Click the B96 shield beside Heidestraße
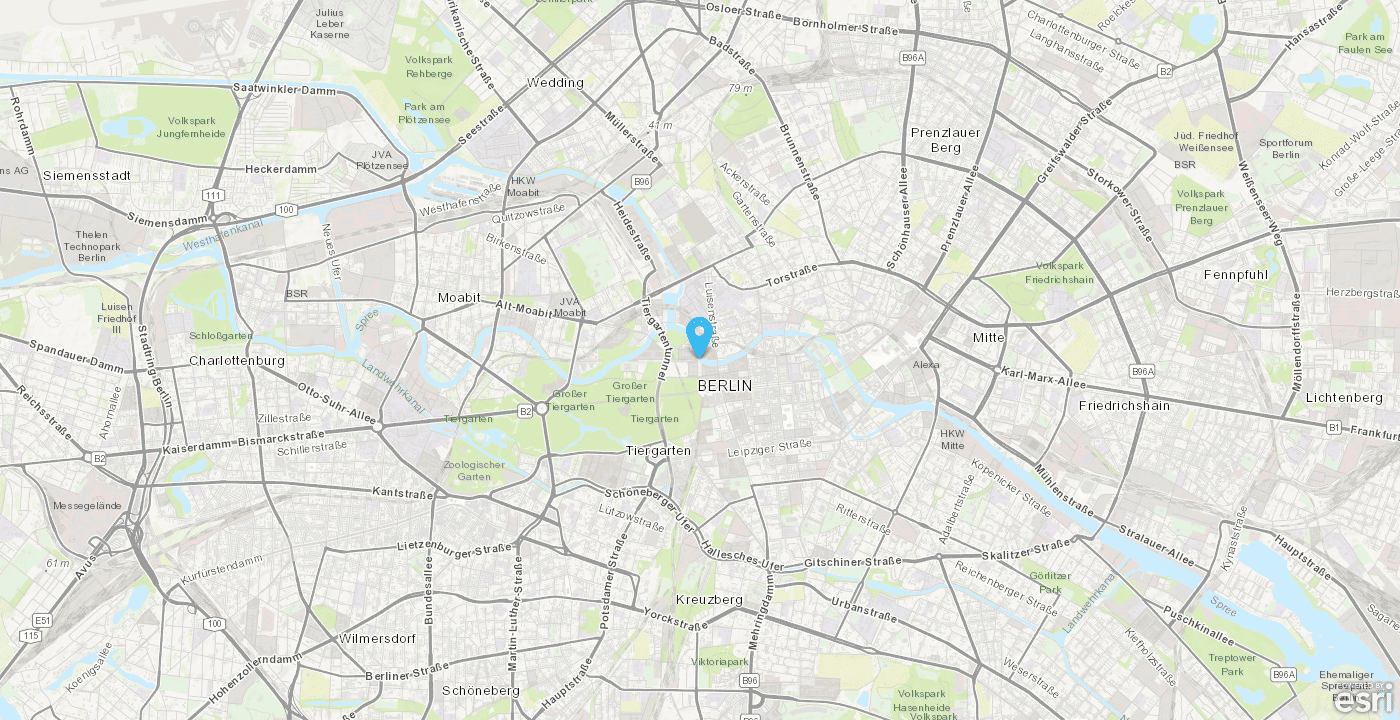 click(x=641, y=181)
